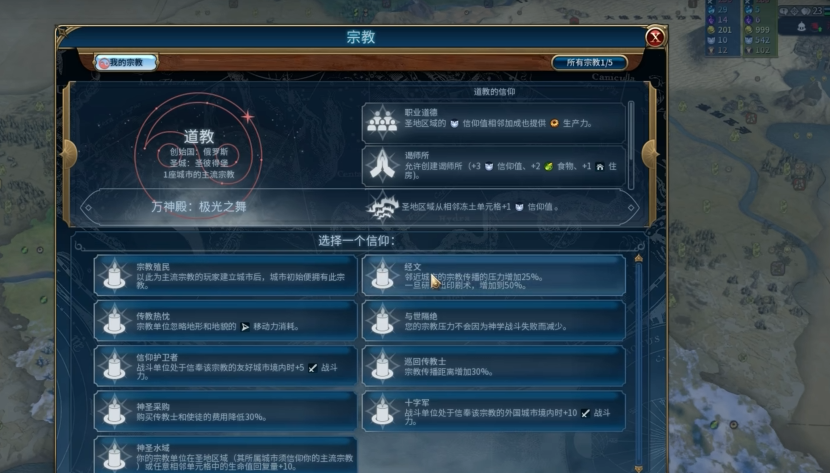Screen dimensions: 830x473
Task: Choose the 传教热忱 belief option
Action: (x=225, y=321)
